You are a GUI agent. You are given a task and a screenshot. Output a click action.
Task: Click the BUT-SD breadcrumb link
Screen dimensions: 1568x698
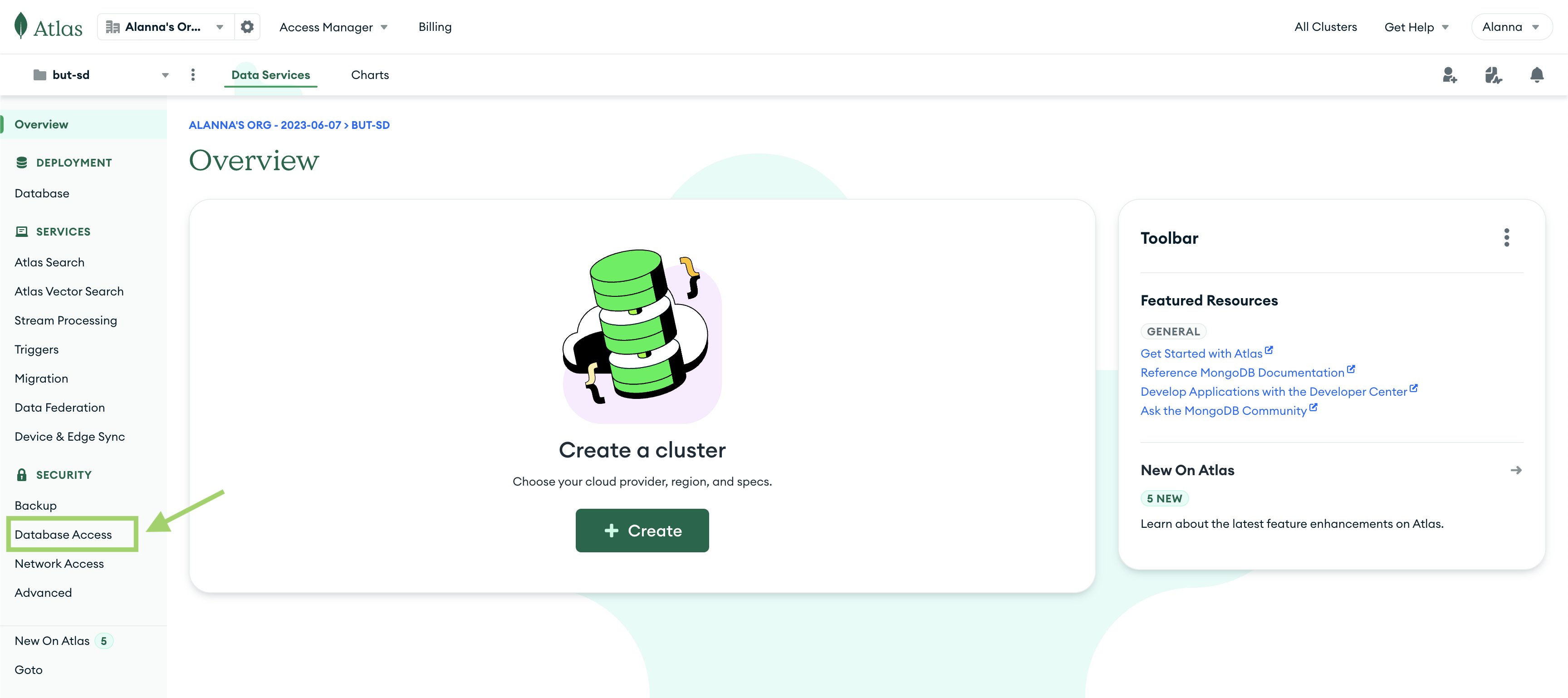(x=370, y=125)
